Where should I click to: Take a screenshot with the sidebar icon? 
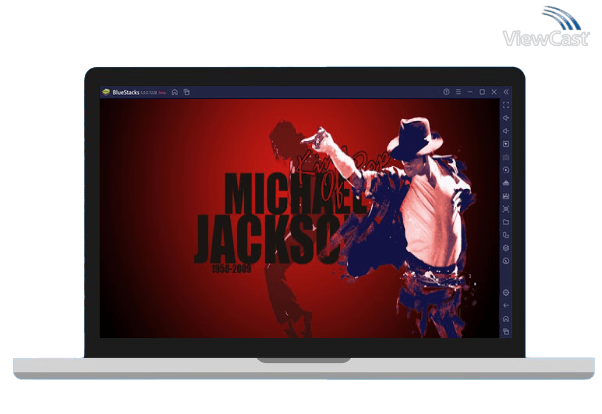click(506, 209)
